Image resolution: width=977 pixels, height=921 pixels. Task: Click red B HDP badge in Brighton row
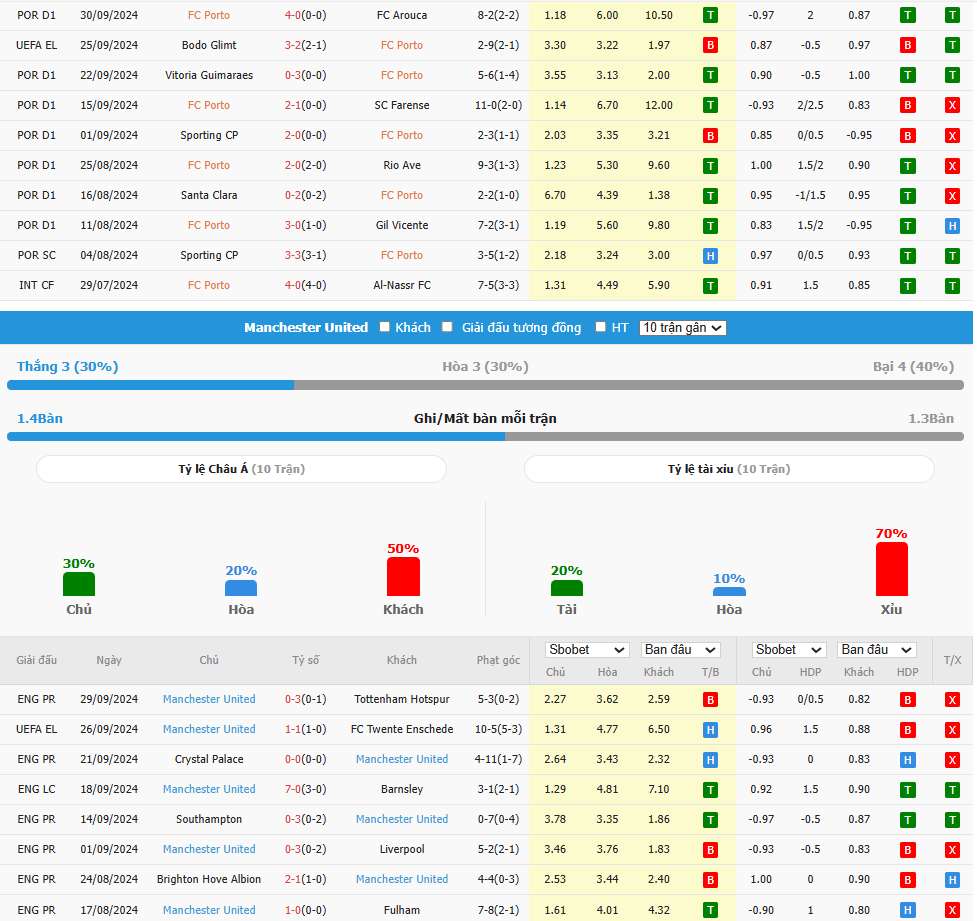908,879
